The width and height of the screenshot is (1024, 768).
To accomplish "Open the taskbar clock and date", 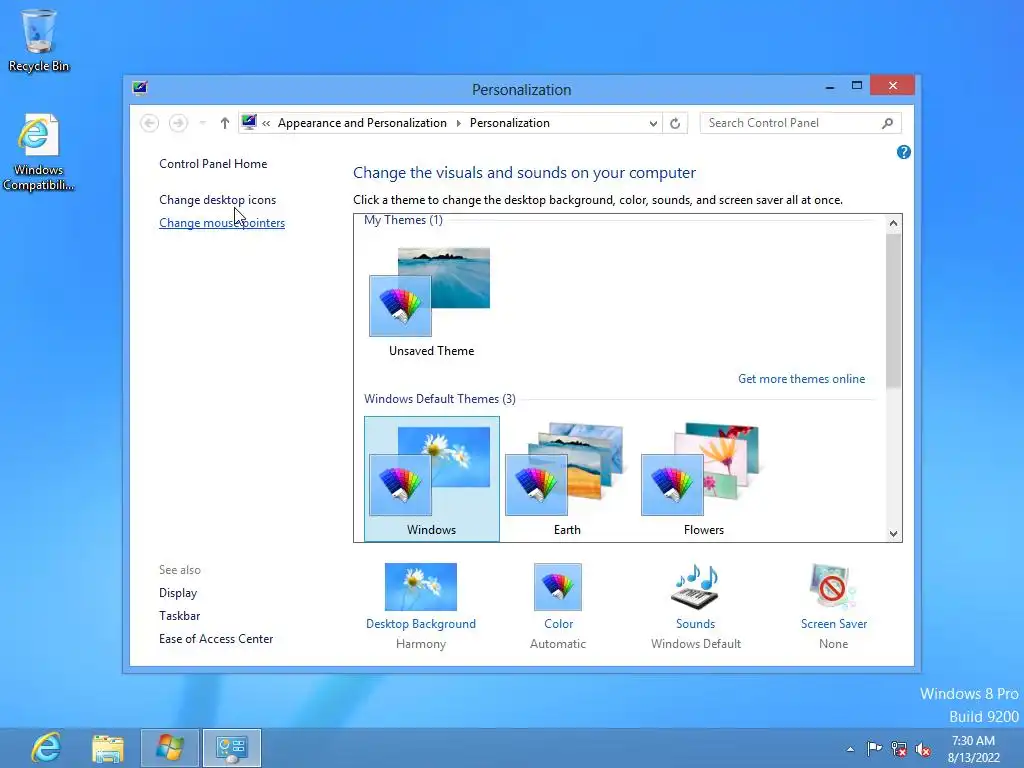I will [974, 749].
